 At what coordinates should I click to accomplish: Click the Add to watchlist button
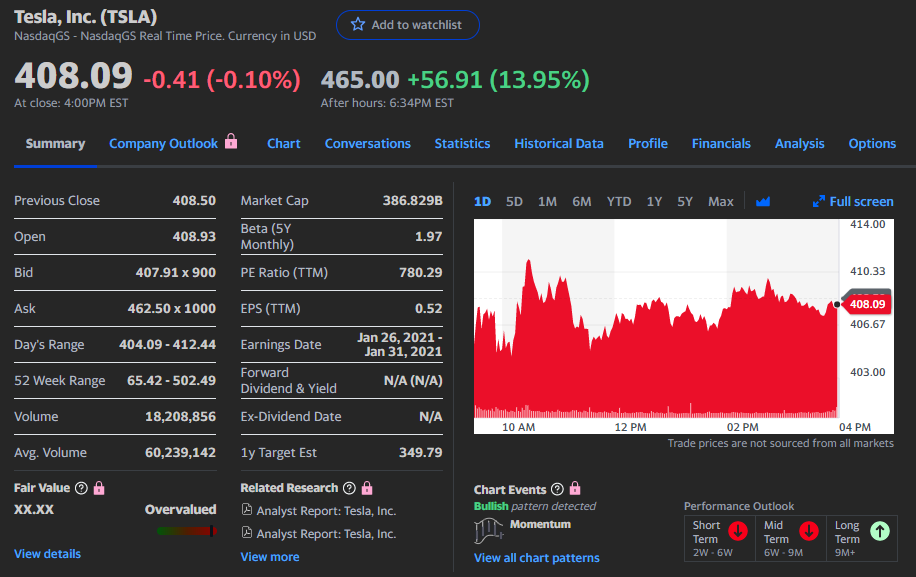tap(408, 25)
